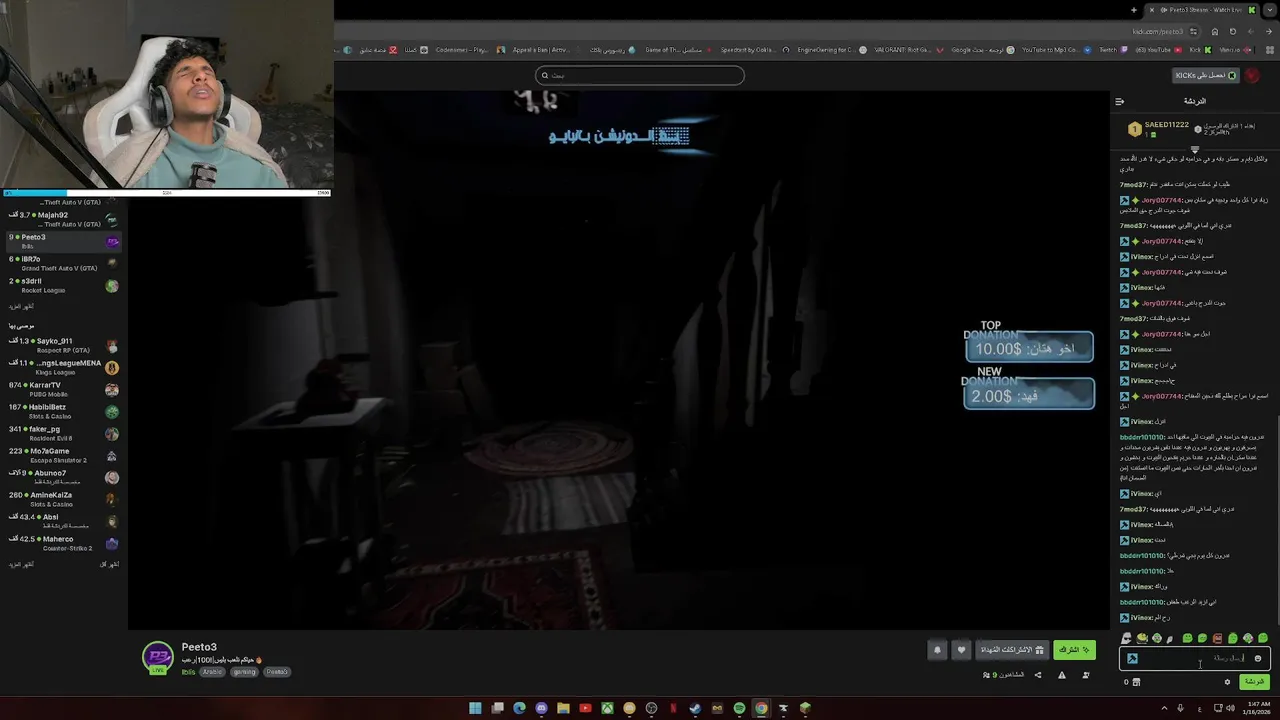This screenshot has height=720, width=1280.
Task: Expand show more under followed channels
Action: pos(21,306)
